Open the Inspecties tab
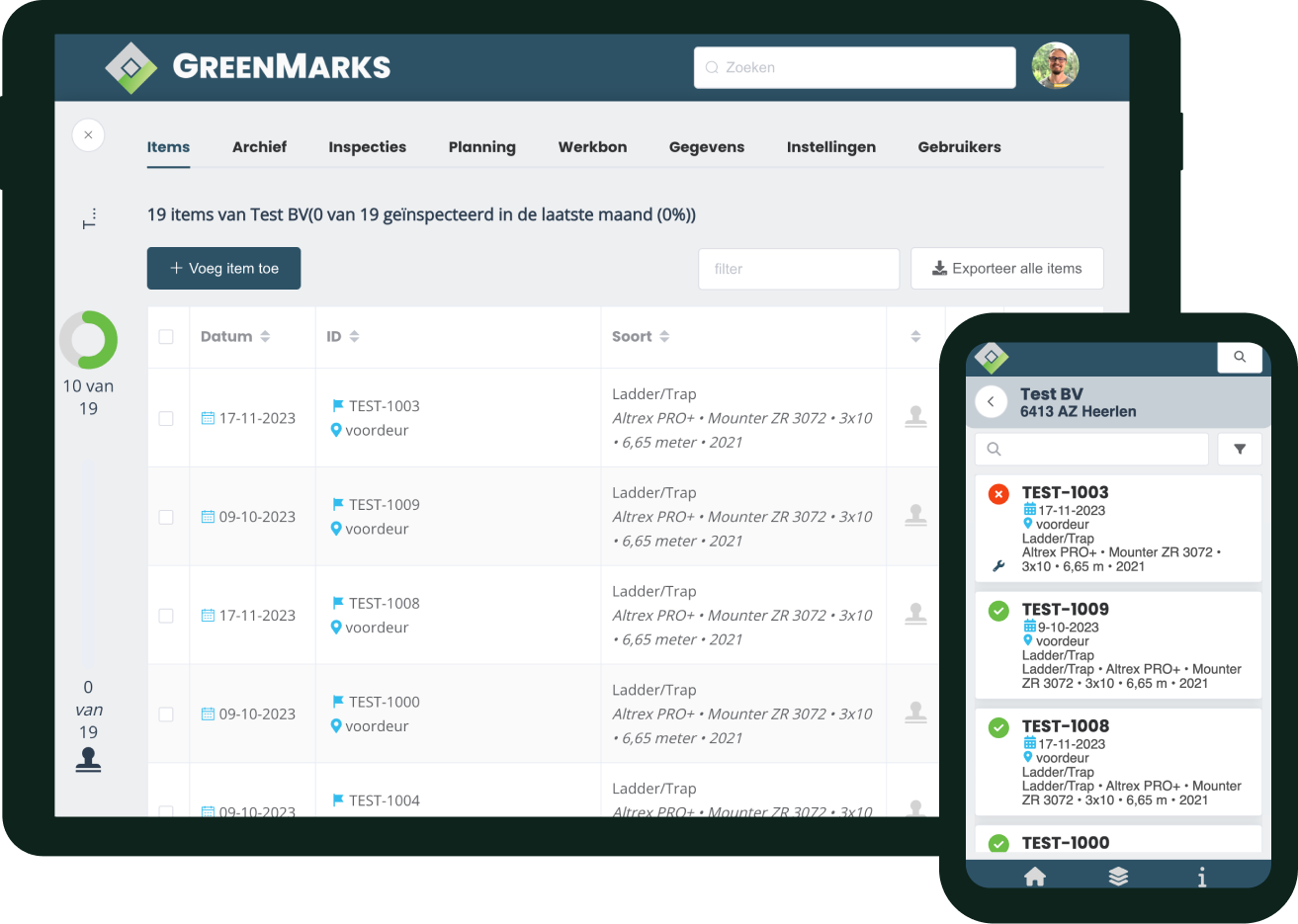This screenshot has width=1298, height=924. point(367,147)
